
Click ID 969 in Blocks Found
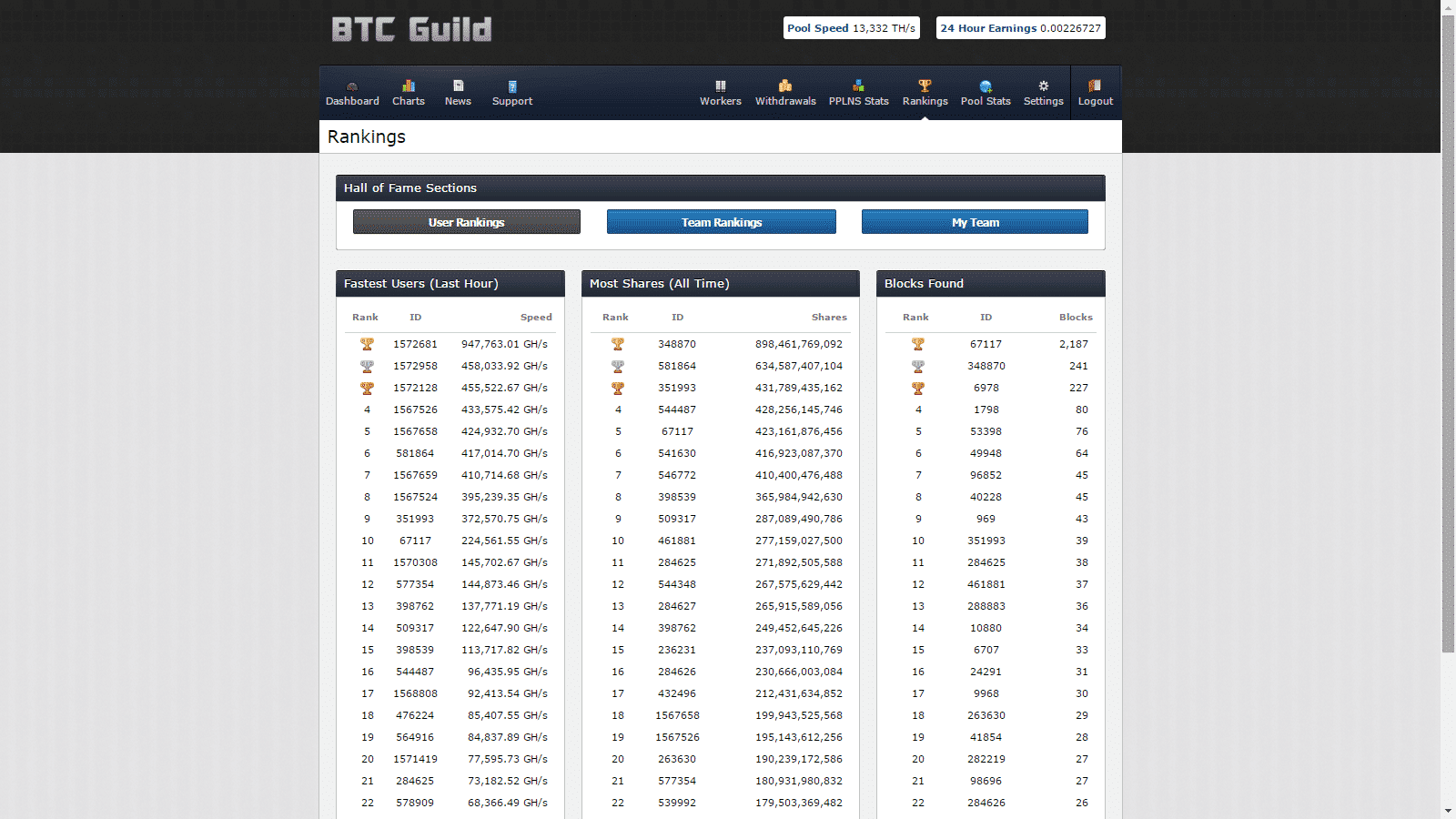coord(986,519)
